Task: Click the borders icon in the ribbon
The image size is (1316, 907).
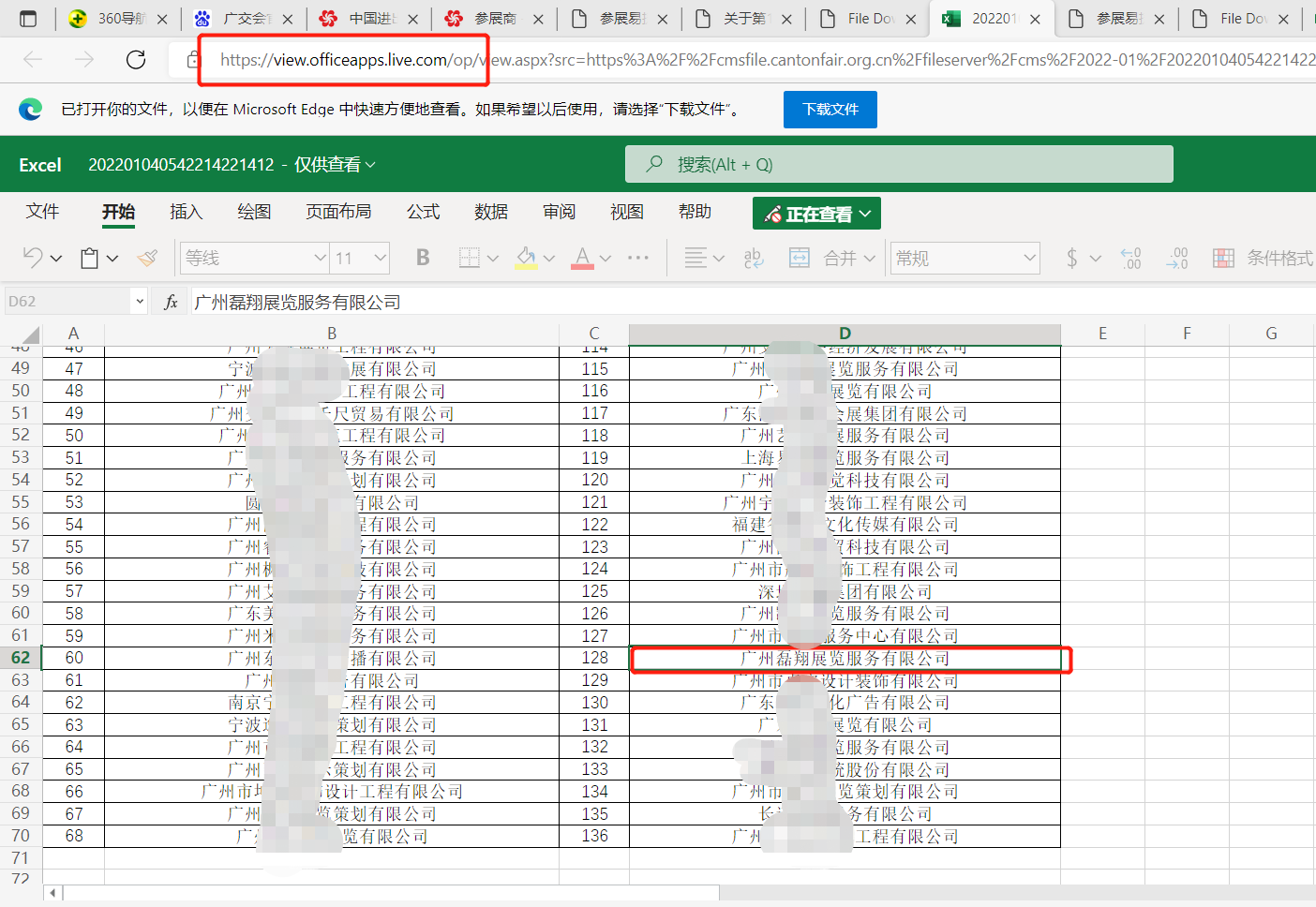Action: 471,257
